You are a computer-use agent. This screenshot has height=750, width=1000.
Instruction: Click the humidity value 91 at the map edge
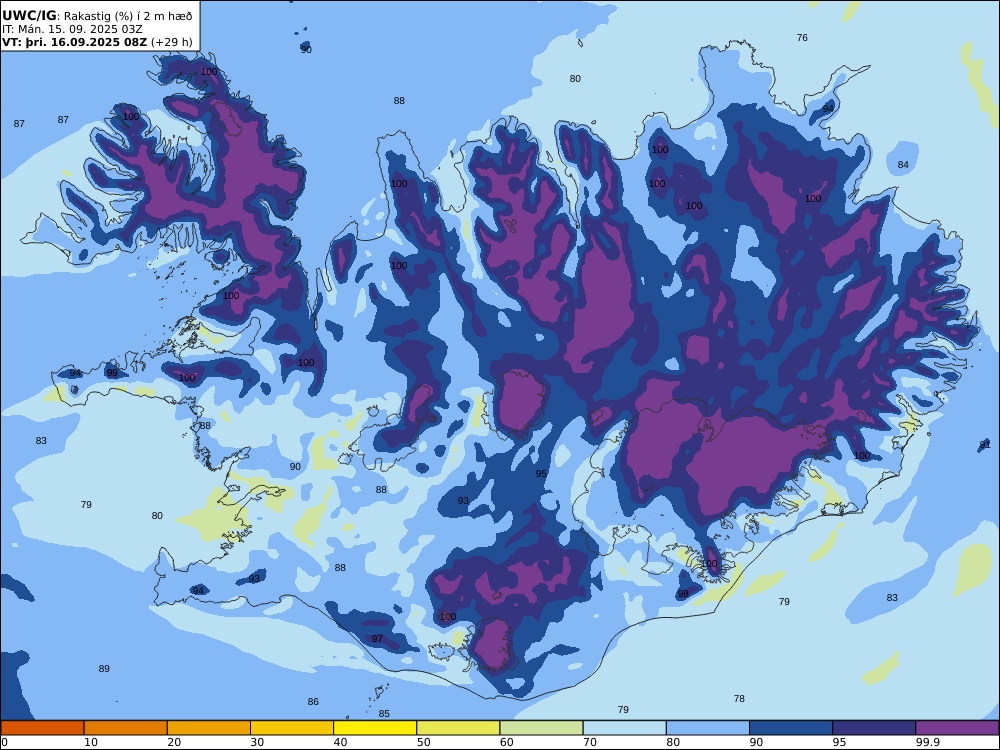985,445
